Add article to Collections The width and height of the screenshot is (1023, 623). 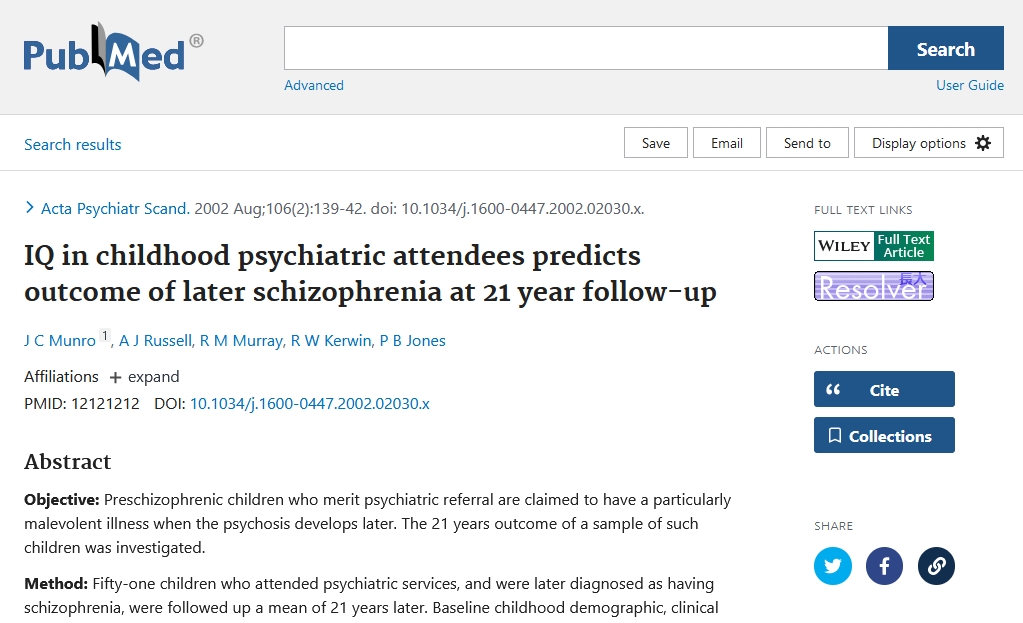(884, 435)
